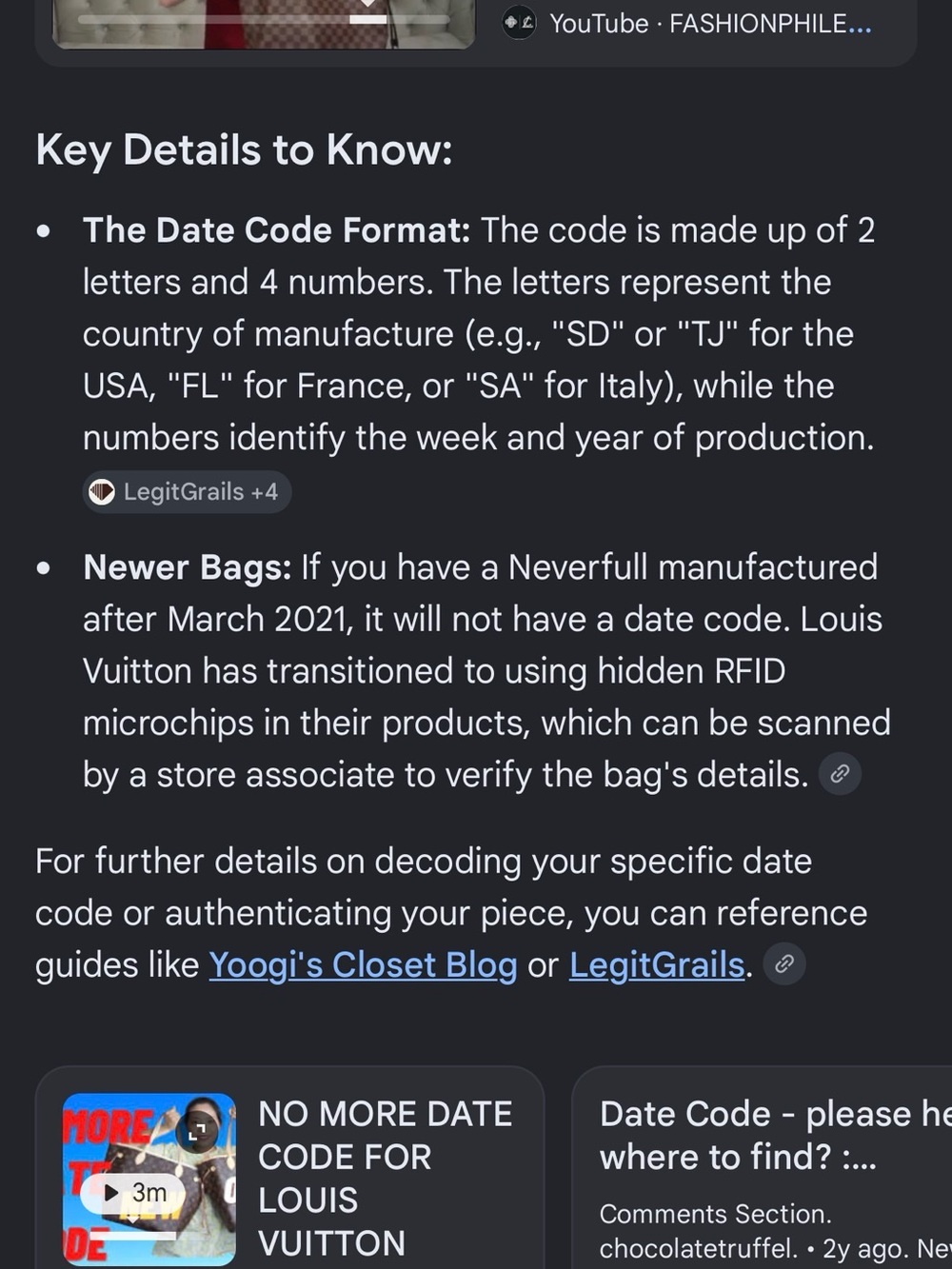Tap the YouTube · FASHIONPHILE source label
Image resolution: width=952 pixels, height=1269 pixels.
(x=710, y=24)
